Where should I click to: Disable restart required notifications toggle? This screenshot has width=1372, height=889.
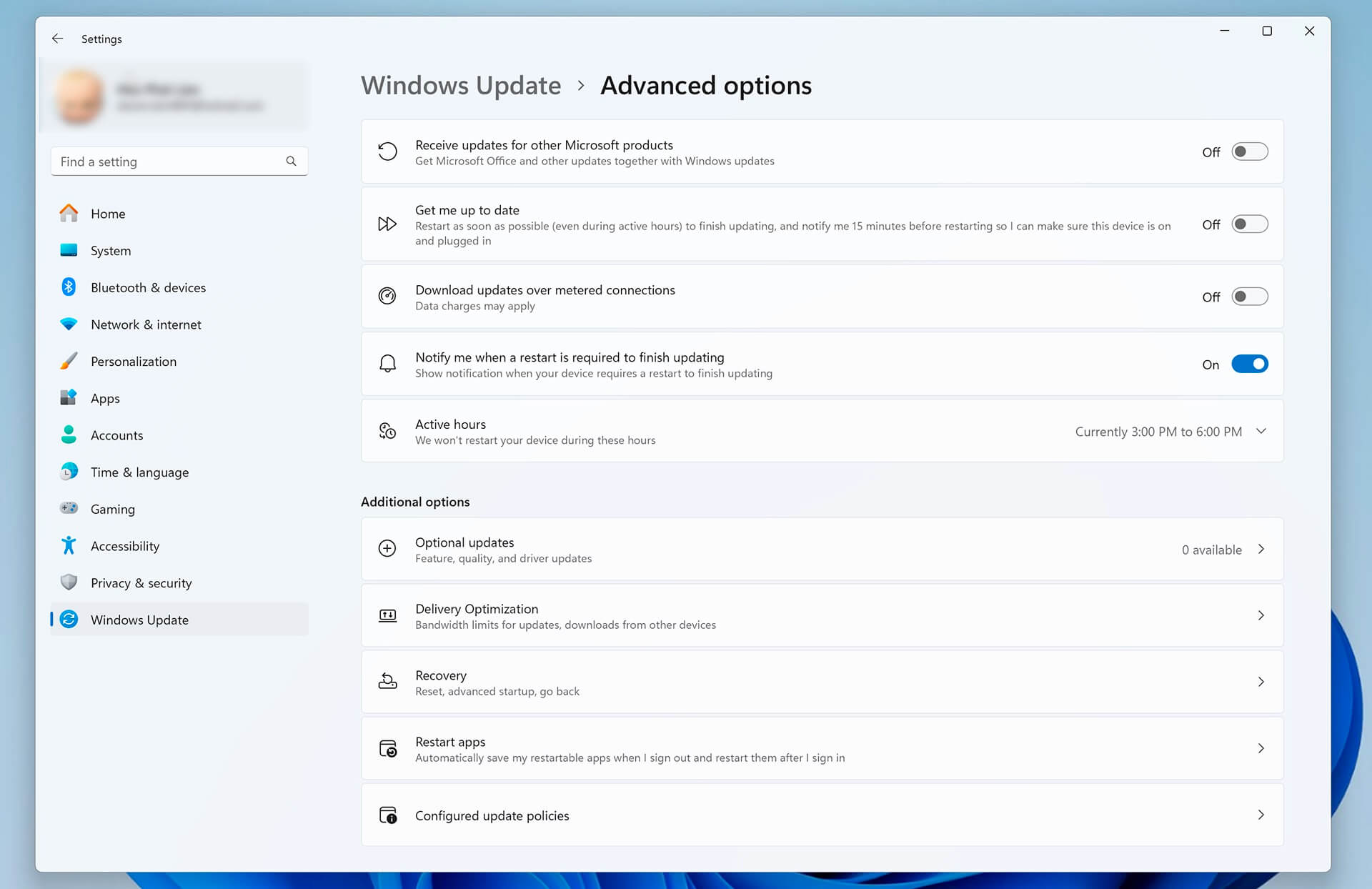pyautogui.click(x=1250, y=364)
